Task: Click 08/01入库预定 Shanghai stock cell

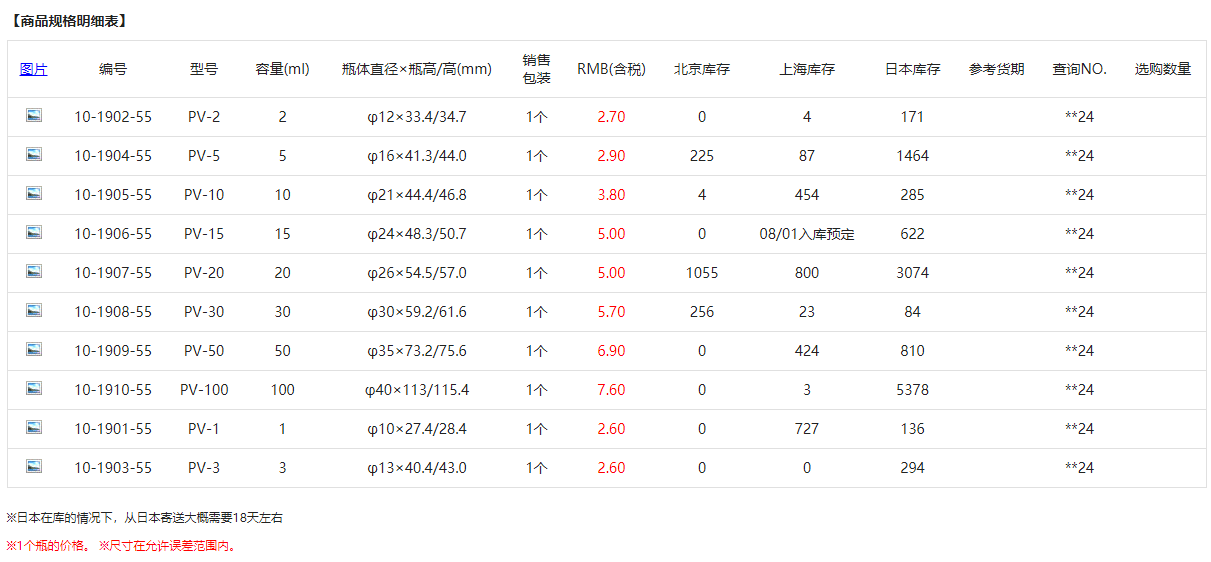Action: pos(806,234)
